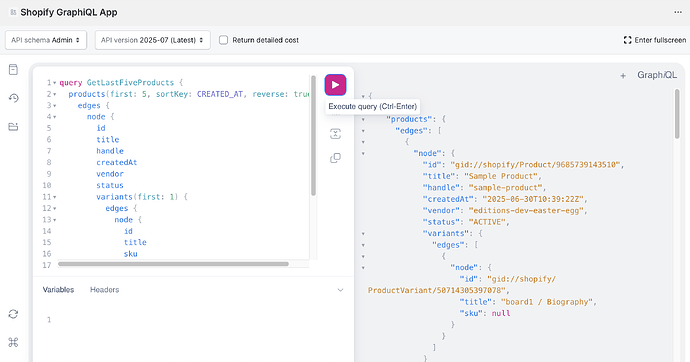
Task: Show query history panel
Action: click(13, 98)
